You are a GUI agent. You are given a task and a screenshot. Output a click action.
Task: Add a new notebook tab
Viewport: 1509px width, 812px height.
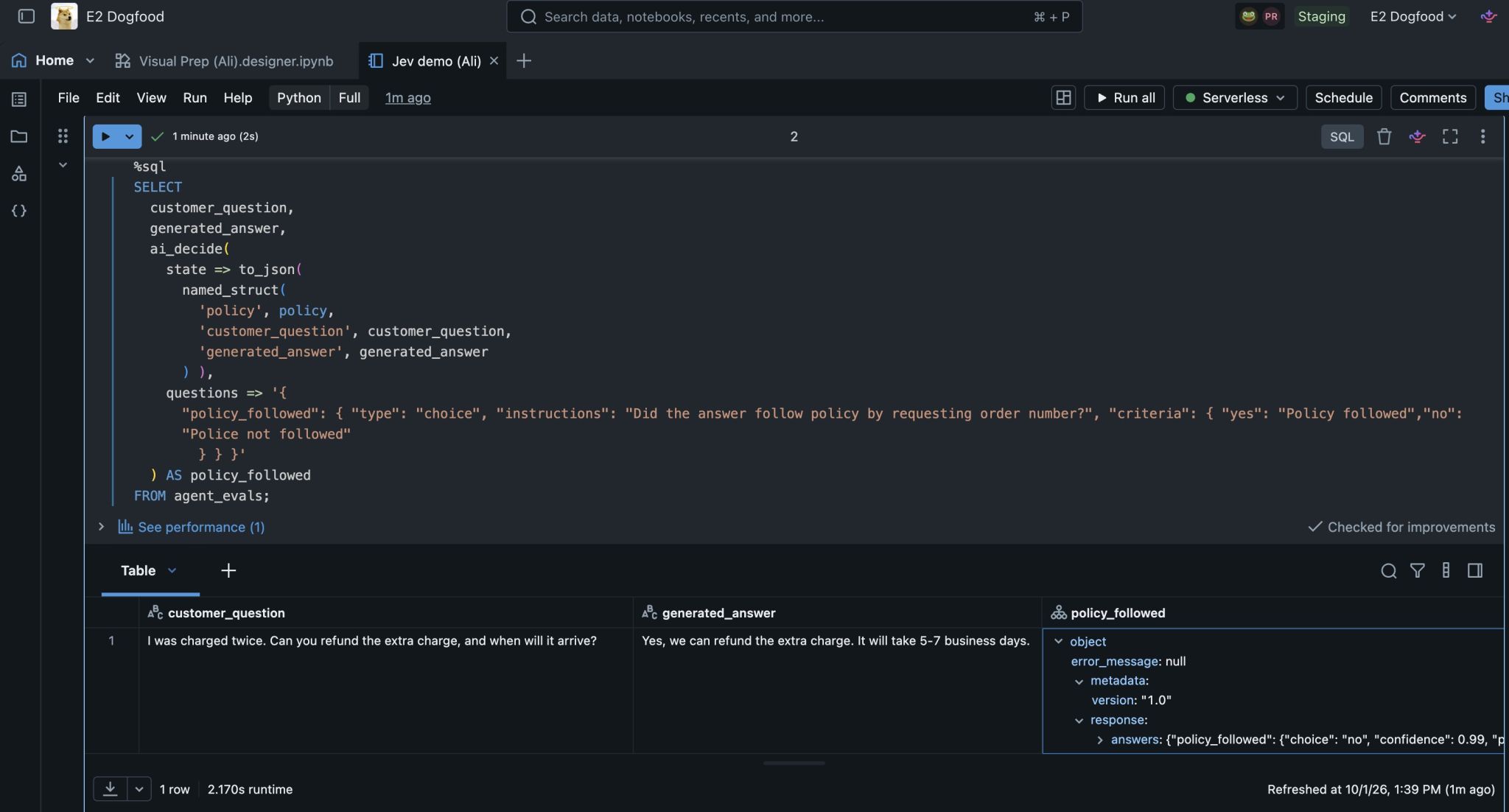524,60
